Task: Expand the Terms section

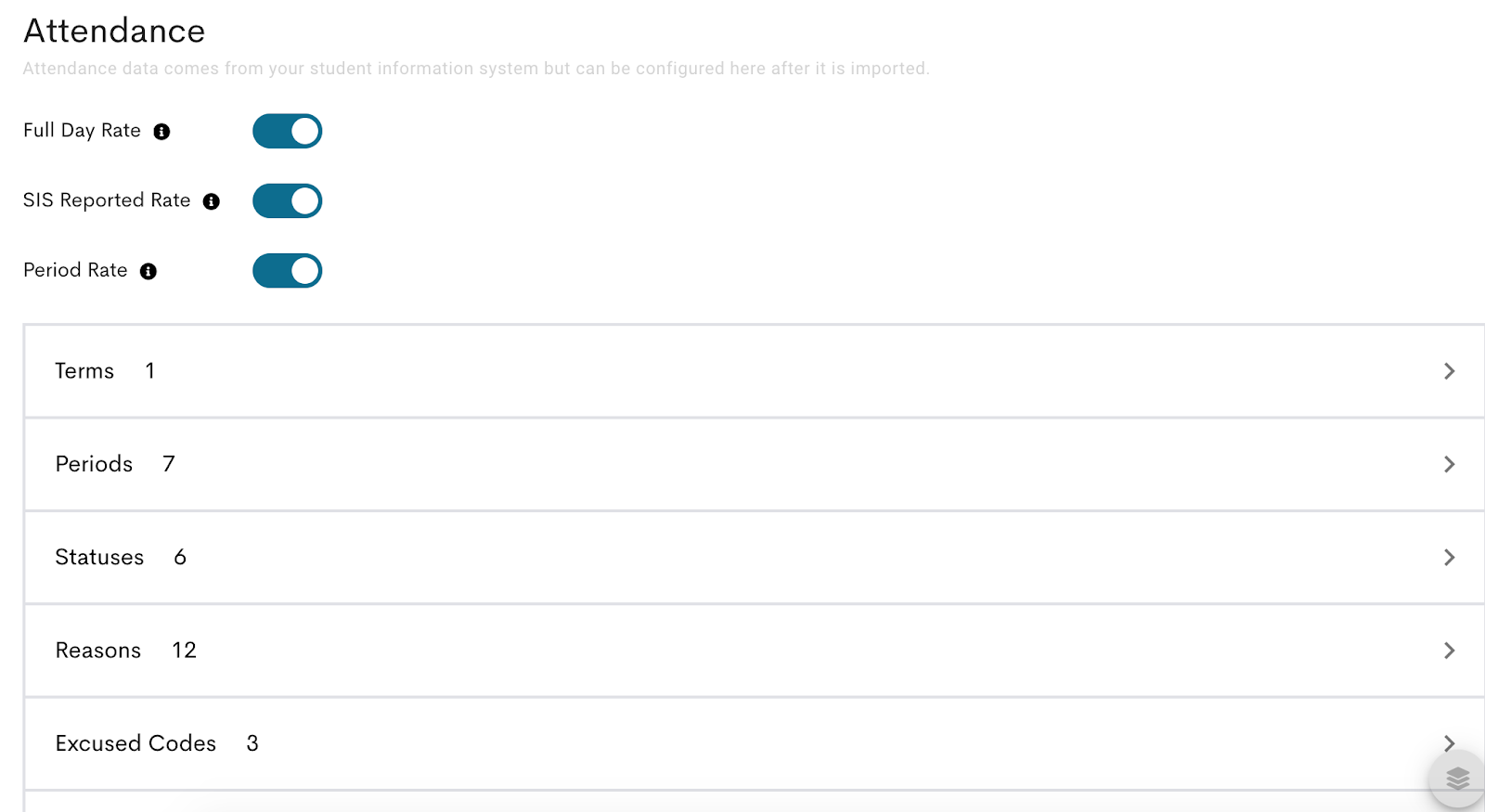Action: 742,371
